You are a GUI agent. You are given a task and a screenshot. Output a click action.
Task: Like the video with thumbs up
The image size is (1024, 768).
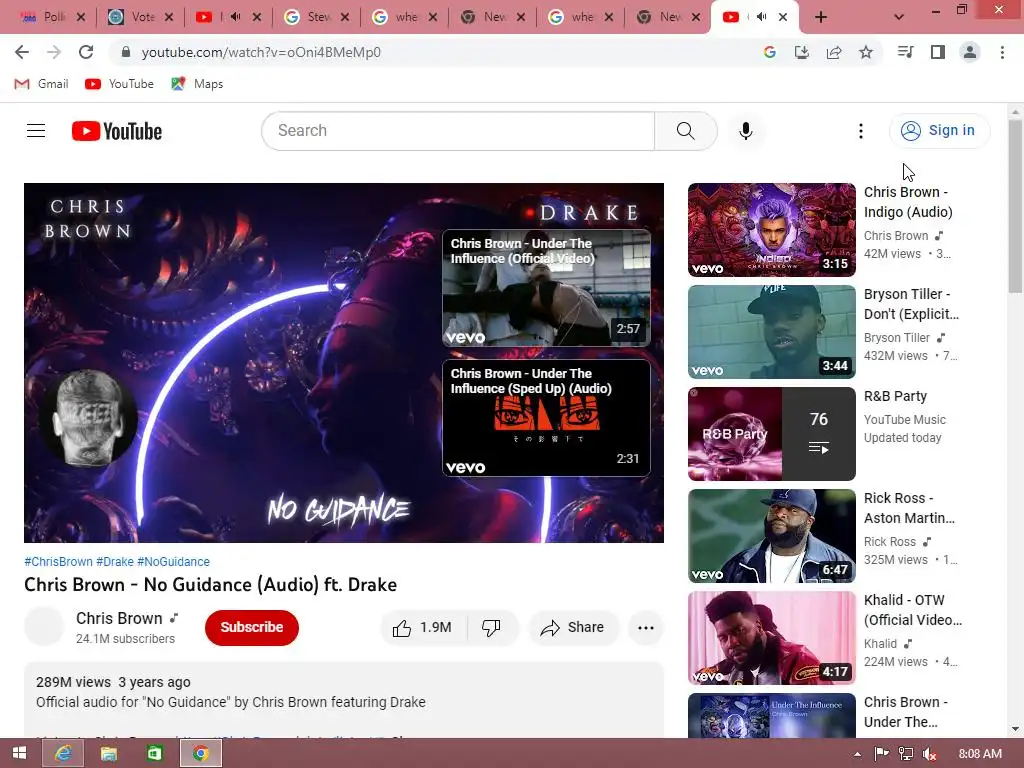(x=423, y=628)
